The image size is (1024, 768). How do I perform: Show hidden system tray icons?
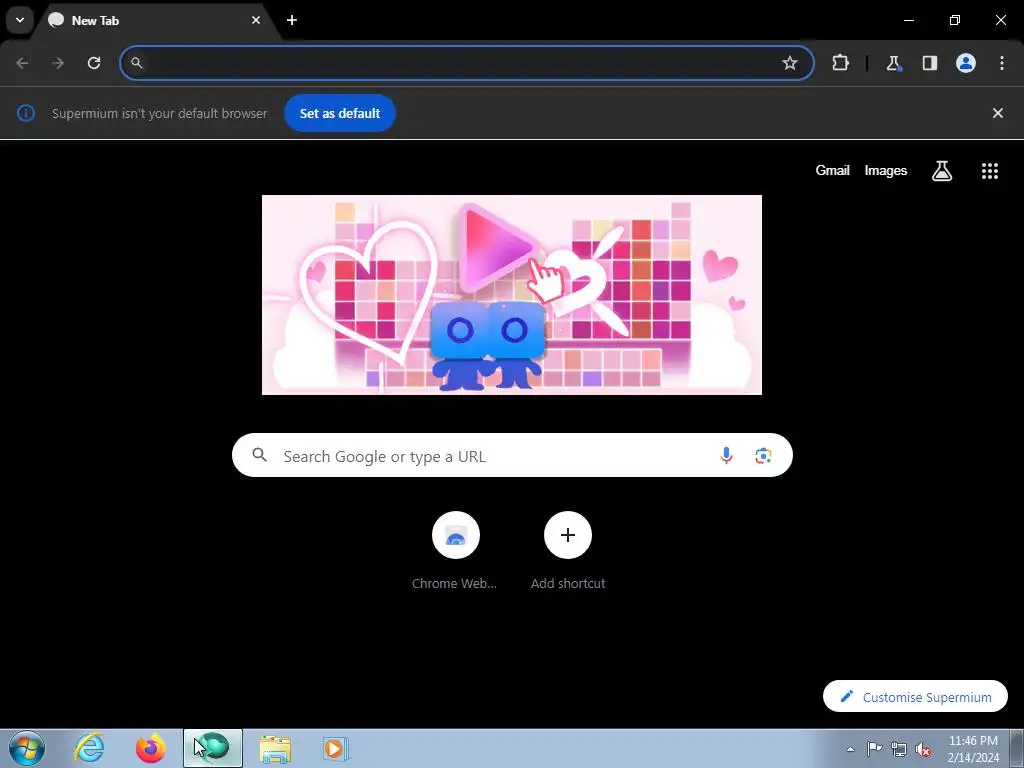click(x=850, y=749)
